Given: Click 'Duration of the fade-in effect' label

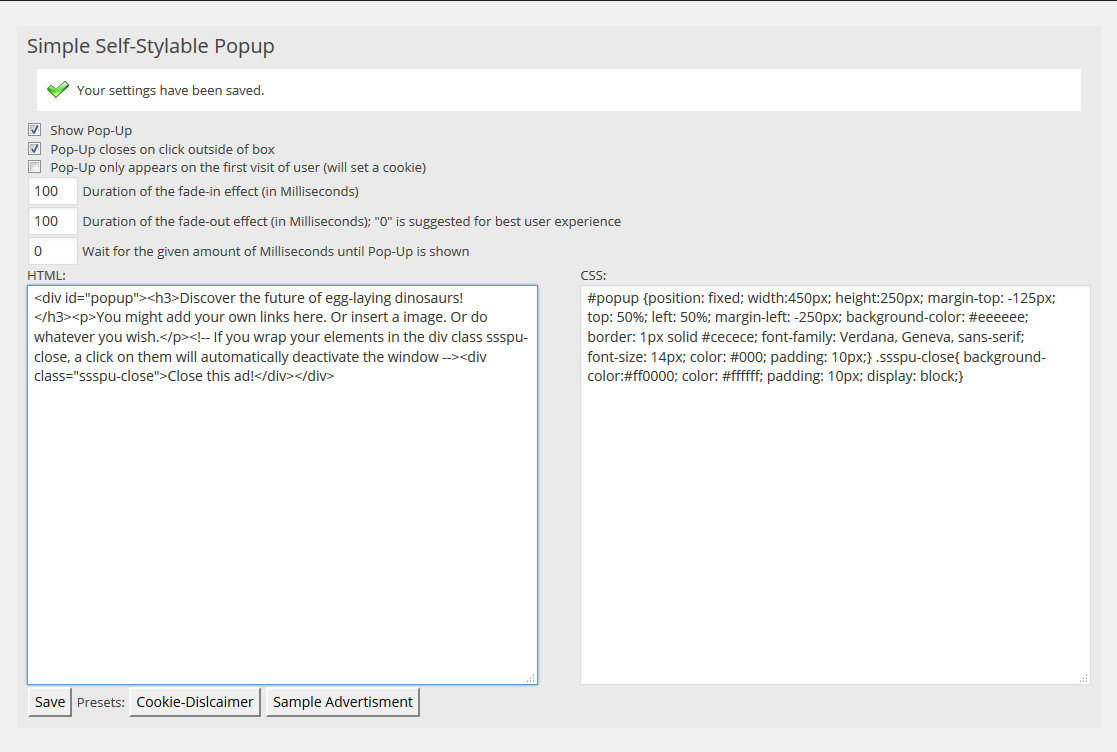Looking at the screenshot, I should tap(220, 191).
